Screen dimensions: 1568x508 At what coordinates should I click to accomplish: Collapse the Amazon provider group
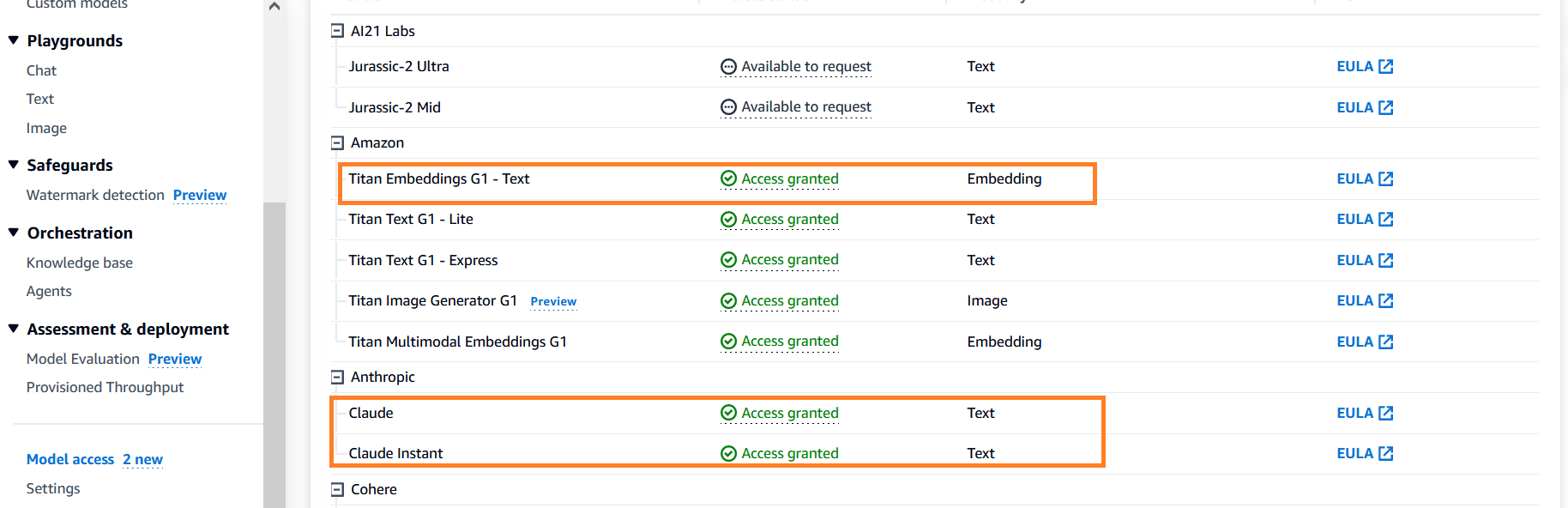tap(337, 143)
